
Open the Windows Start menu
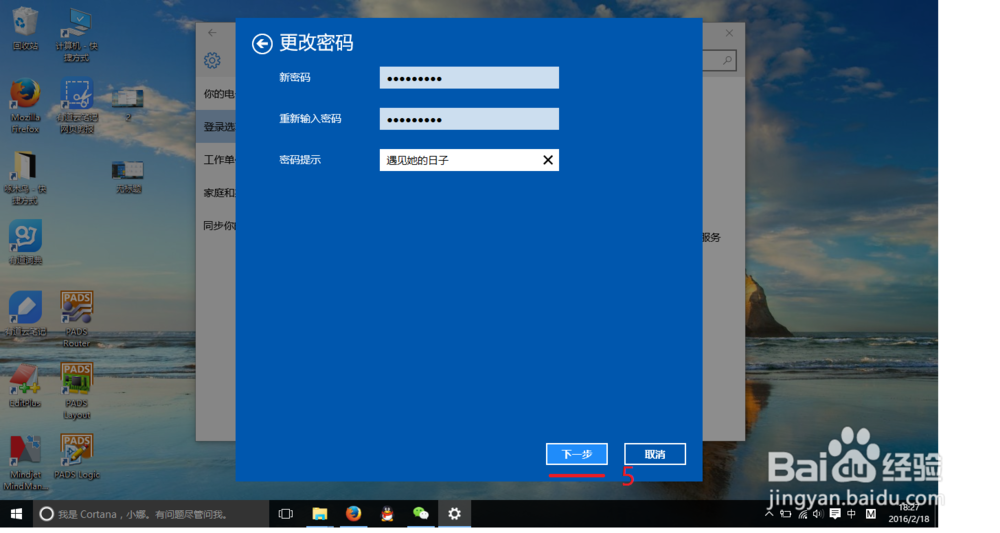(x=17, y=514)
